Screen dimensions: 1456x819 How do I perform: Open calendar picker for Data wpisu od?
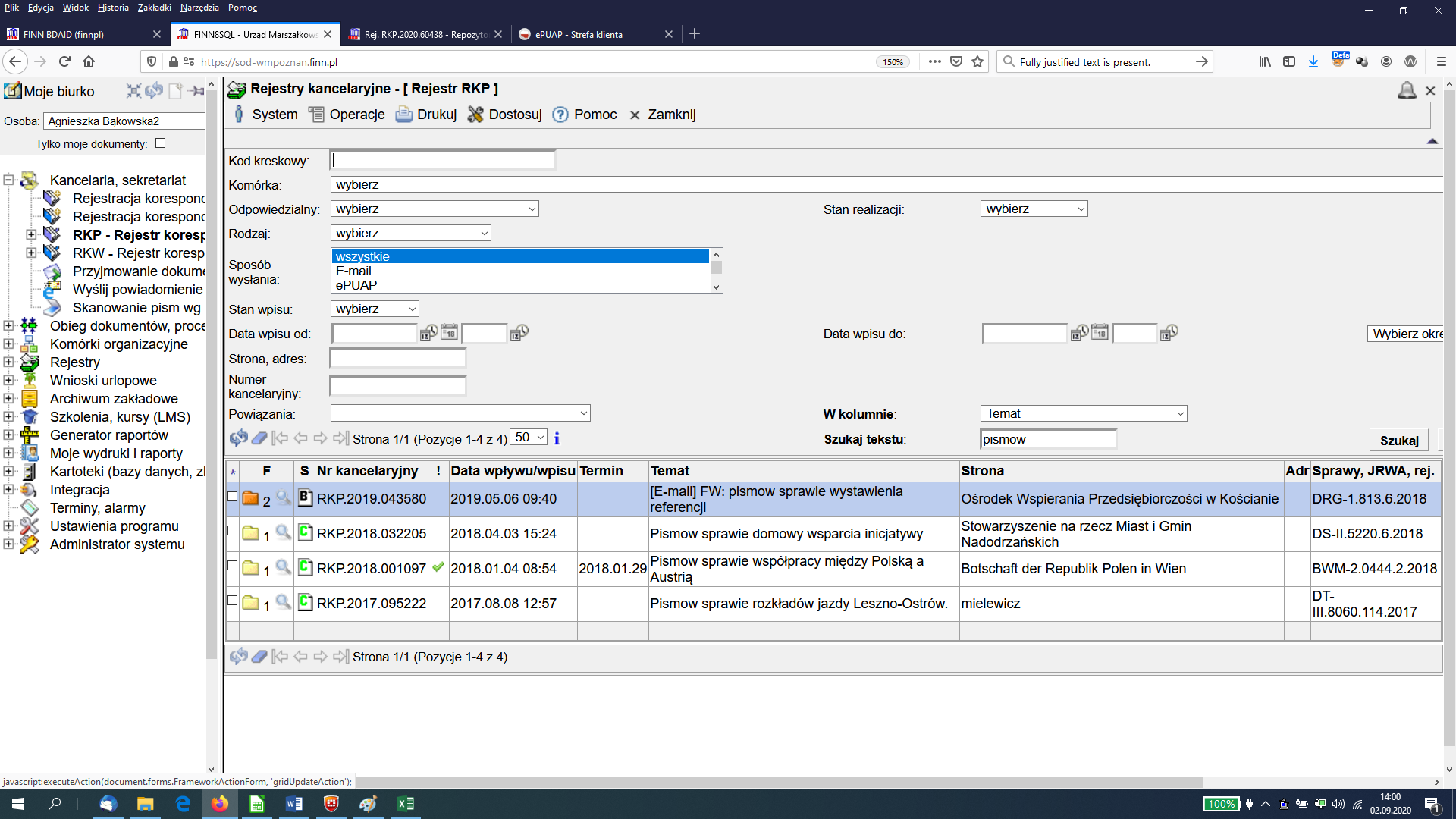point(449,333)
